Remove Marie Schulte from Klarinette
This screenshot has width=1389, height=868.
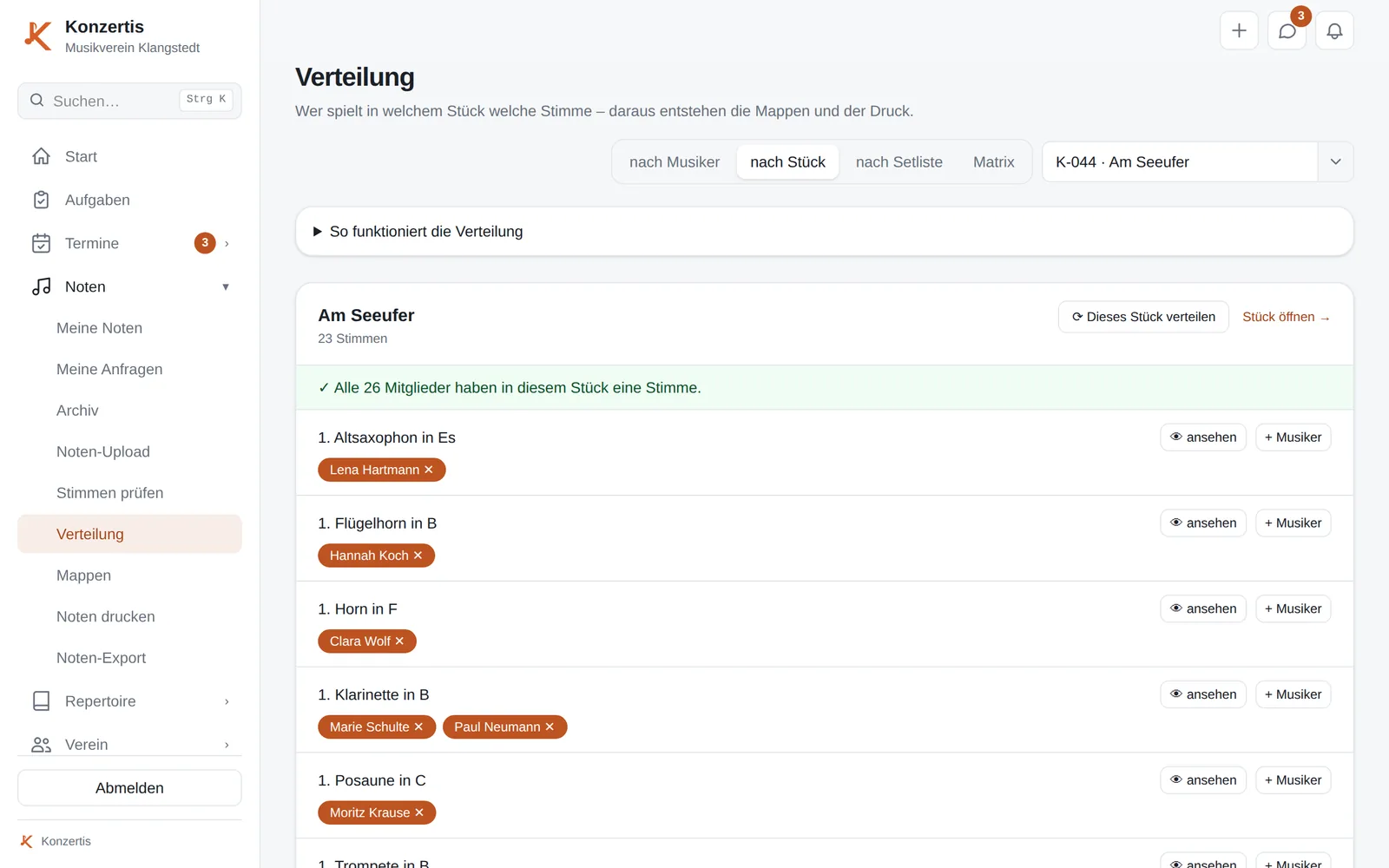pos(418,727)
